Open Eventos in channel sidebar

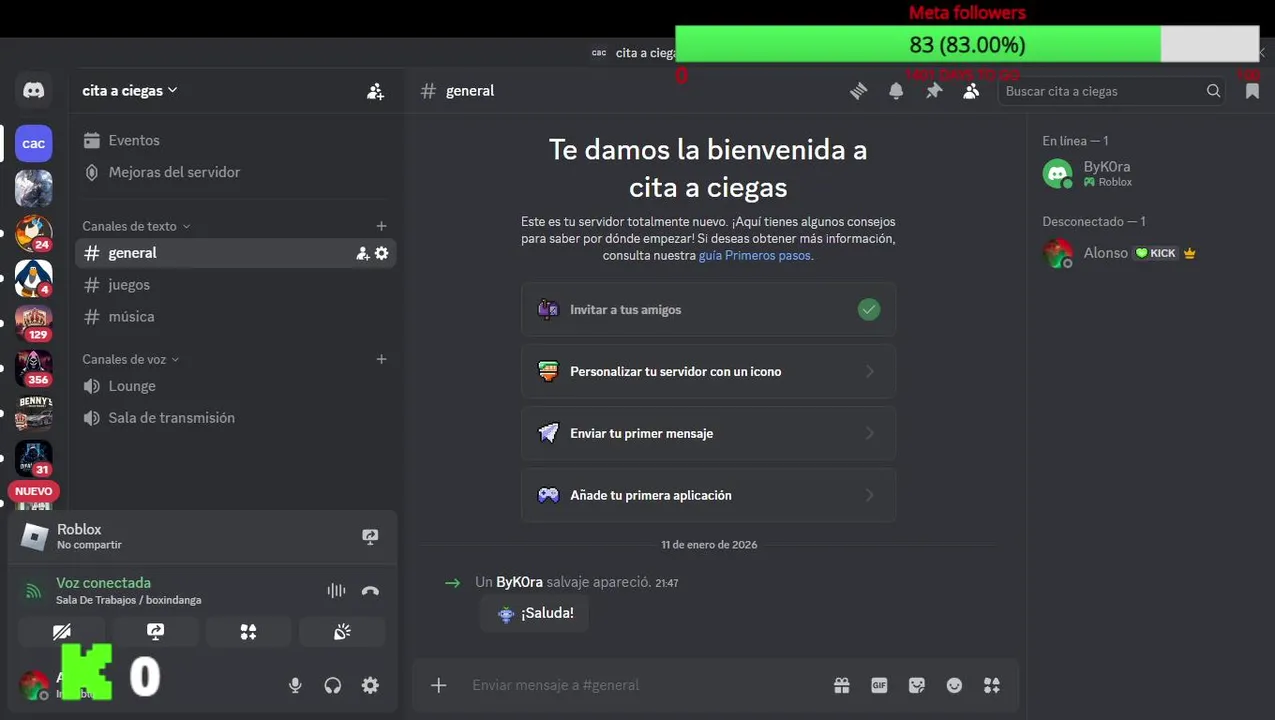click(x=235, y=140)
